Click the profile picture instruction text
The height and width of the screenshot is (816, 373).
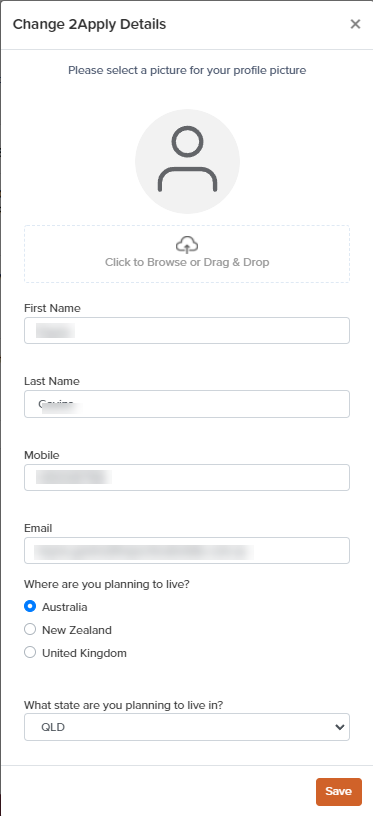click(x=187, y=70)
